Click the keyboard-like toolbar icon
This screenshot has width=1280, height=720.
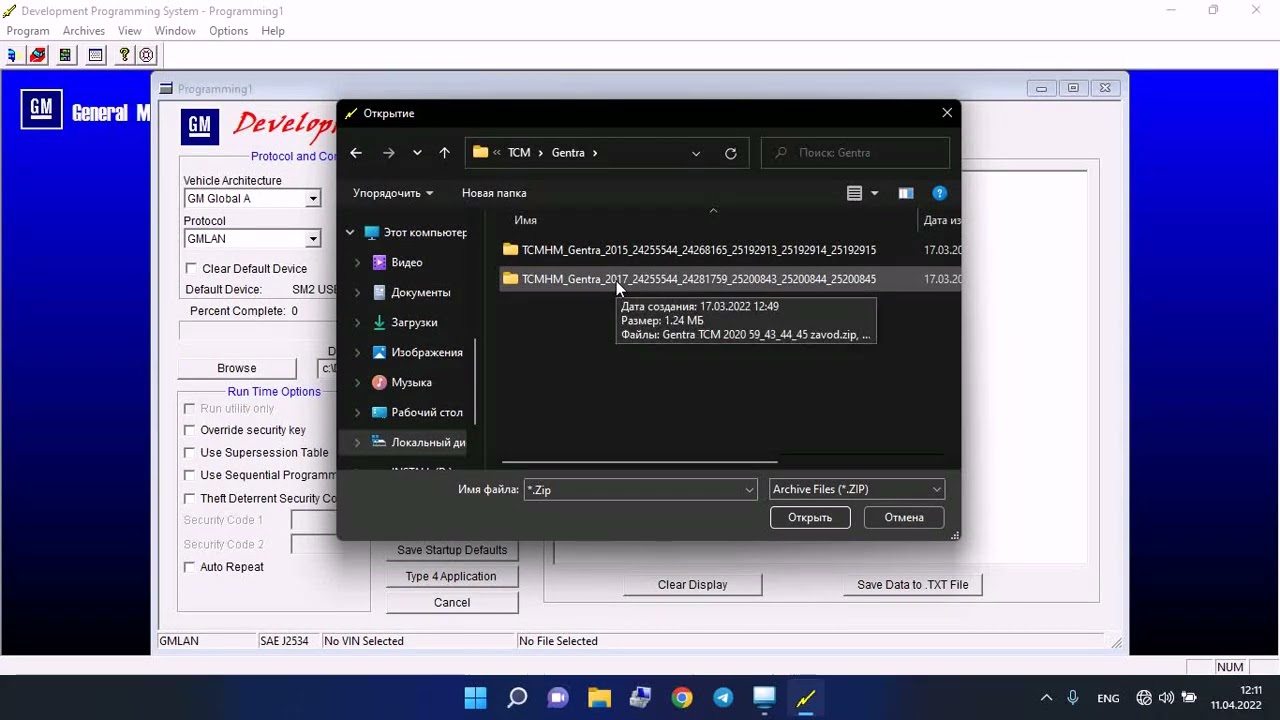(x=95, y=55)
